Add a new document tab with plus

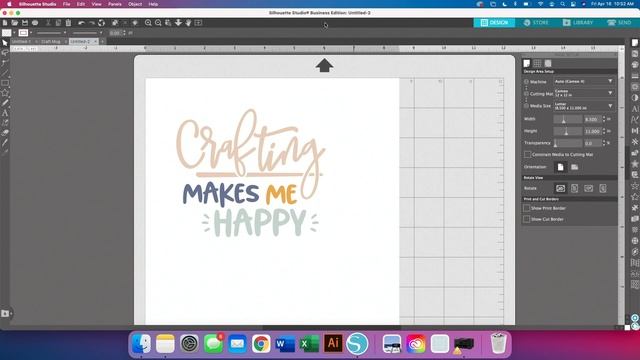(102, 42)
